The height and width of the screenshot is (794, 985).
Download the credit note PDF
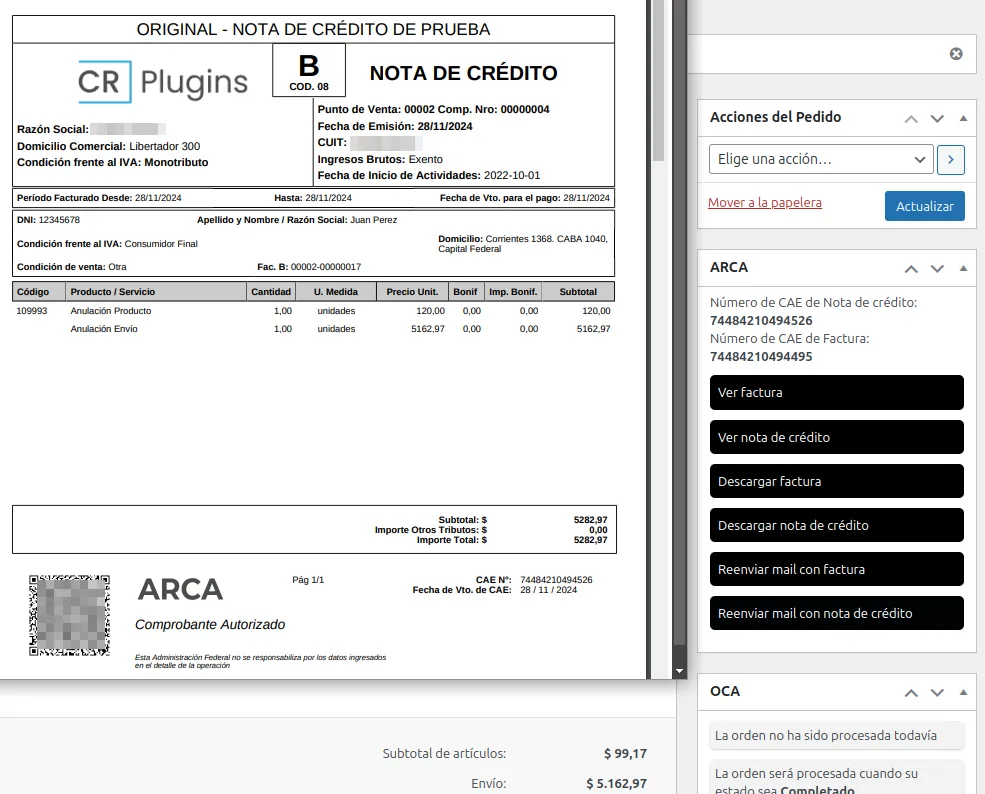836,525
